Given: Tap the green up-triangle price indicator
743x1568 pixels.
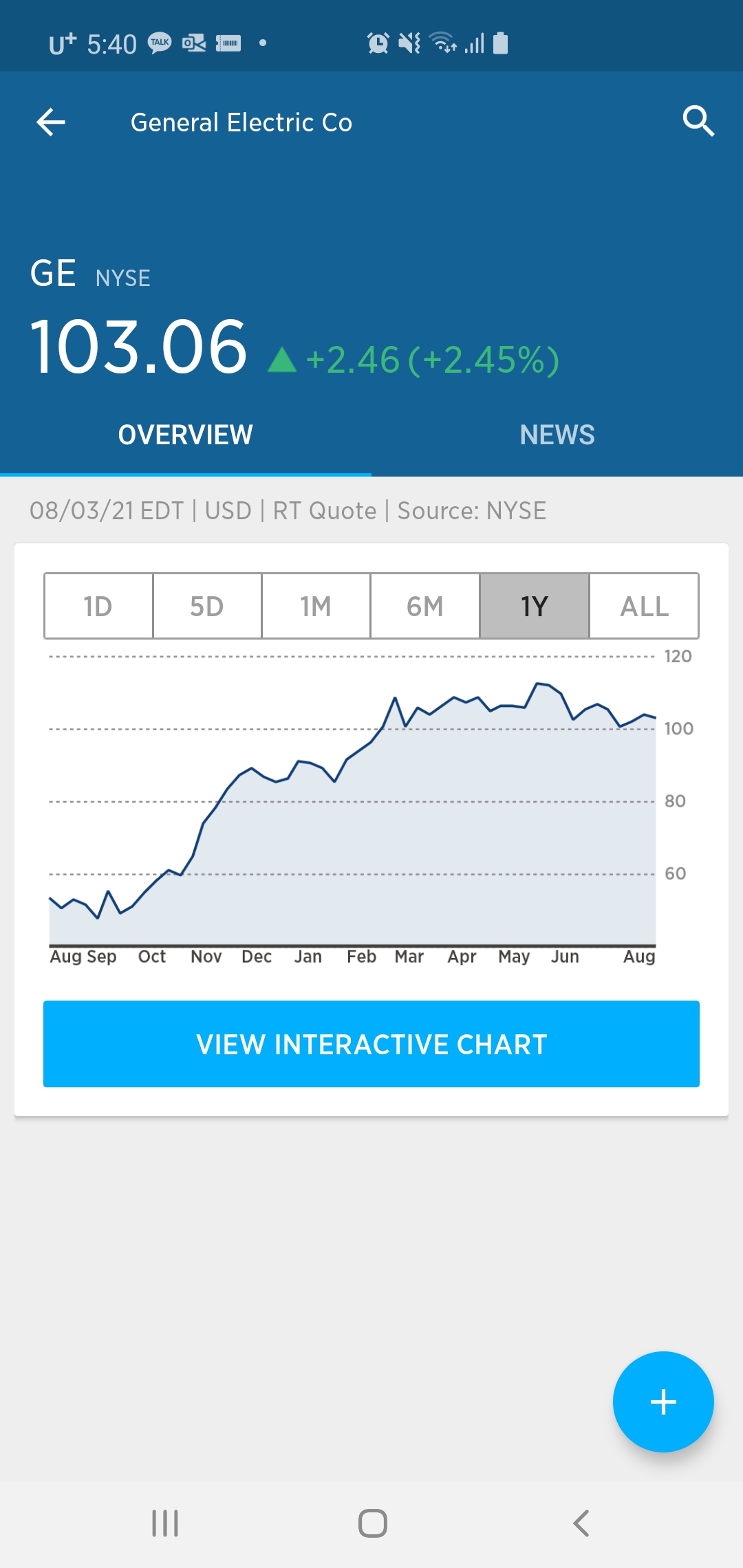Looking at the screenshot, I should (282, 360).
